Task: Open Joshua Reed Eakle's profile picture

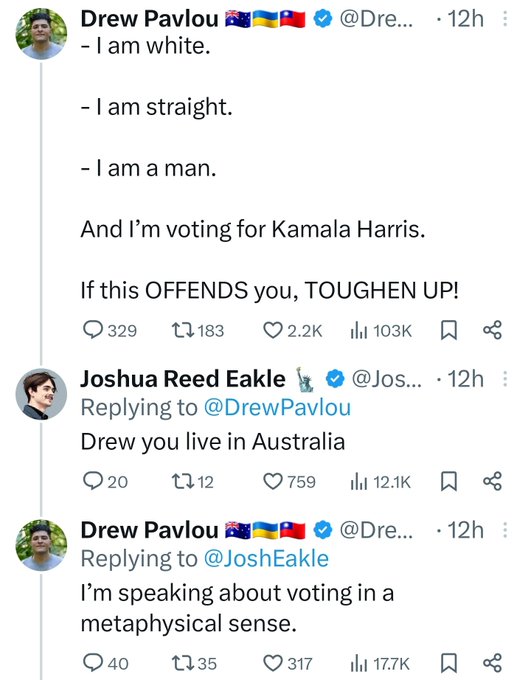Action: 41,394
